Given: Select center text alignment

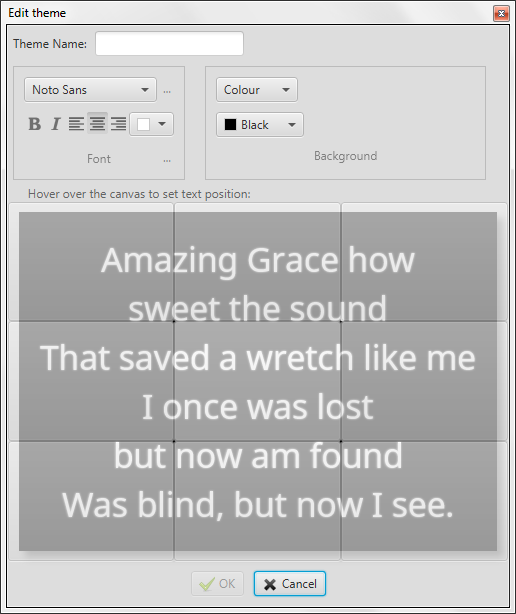Looking at the screenshot, I should pyautogui.click(x=97, y=124).
